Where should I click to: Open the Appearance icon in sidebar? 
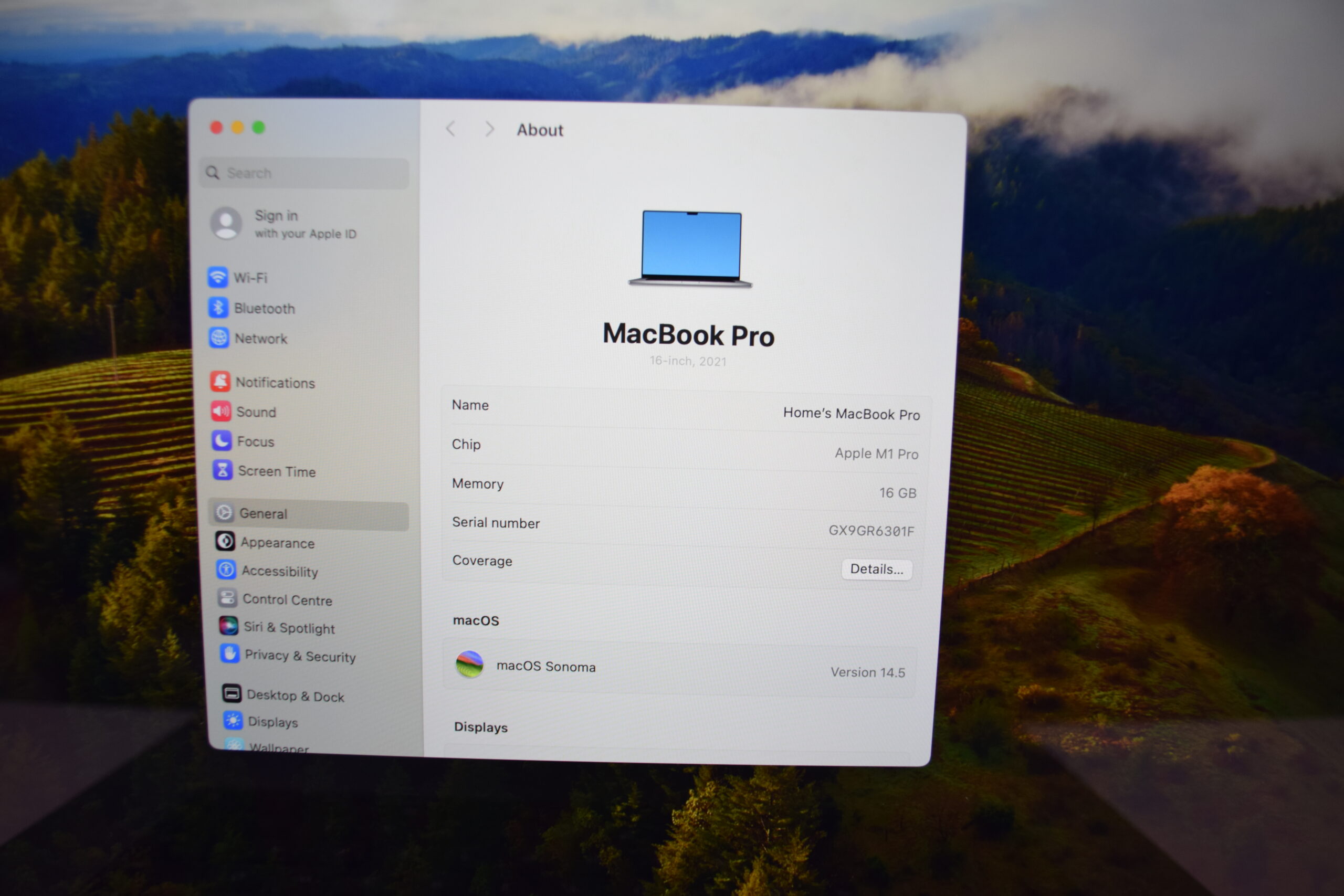tap(225, 541)
